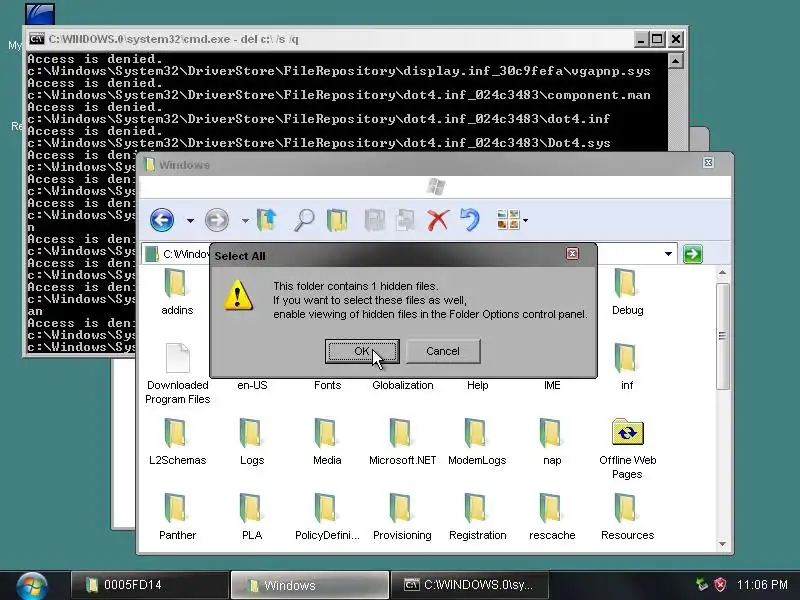Select the PolicyDefinitions folder

[327, 517]
